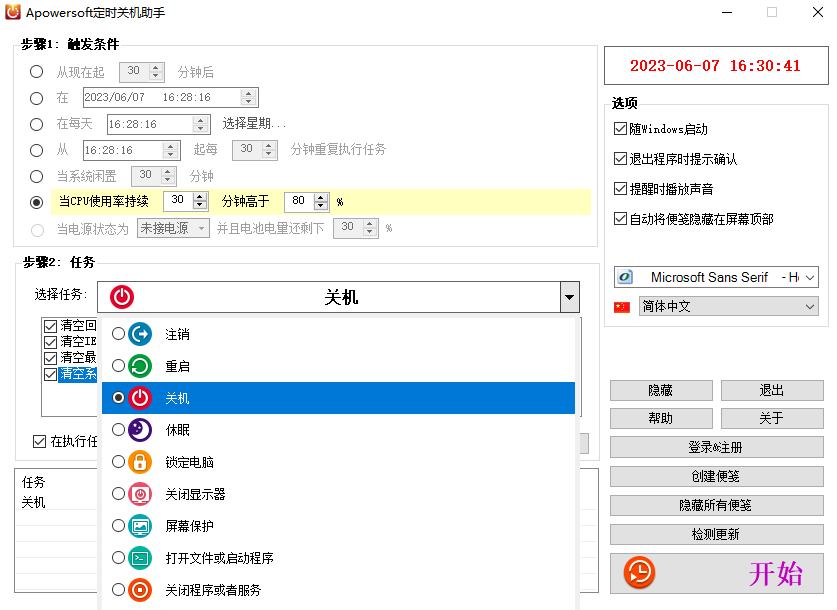Toggle 自动将便笺隐藏在屏幕顶部 checkbox
This screenshot has height=610, width=837.
point(620,218)
